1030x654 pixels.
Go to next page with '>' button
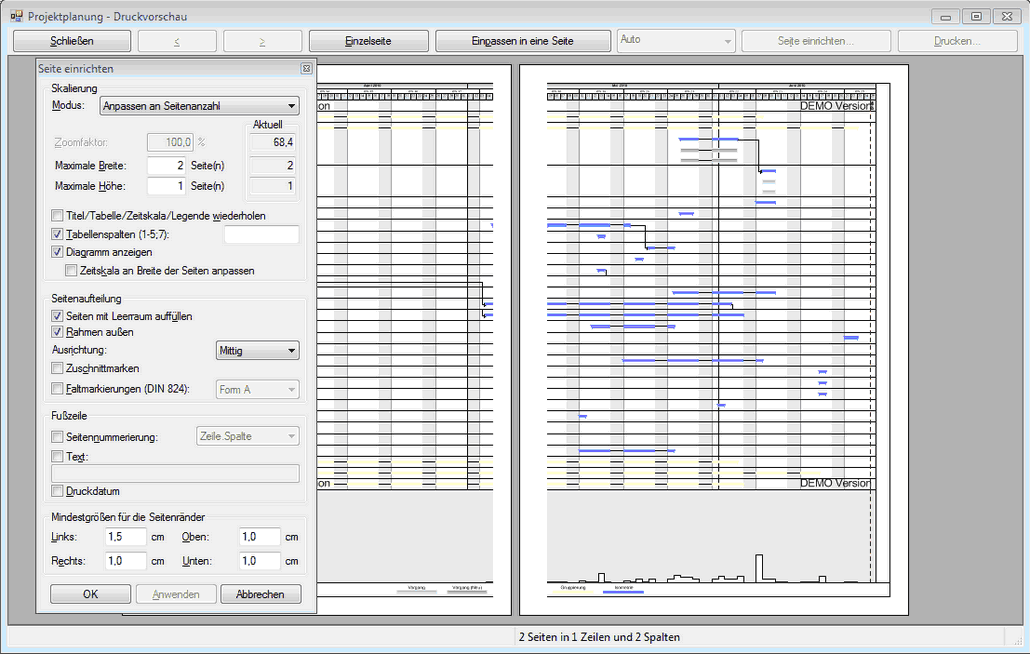pyautogui.click(x=262, y=41)
